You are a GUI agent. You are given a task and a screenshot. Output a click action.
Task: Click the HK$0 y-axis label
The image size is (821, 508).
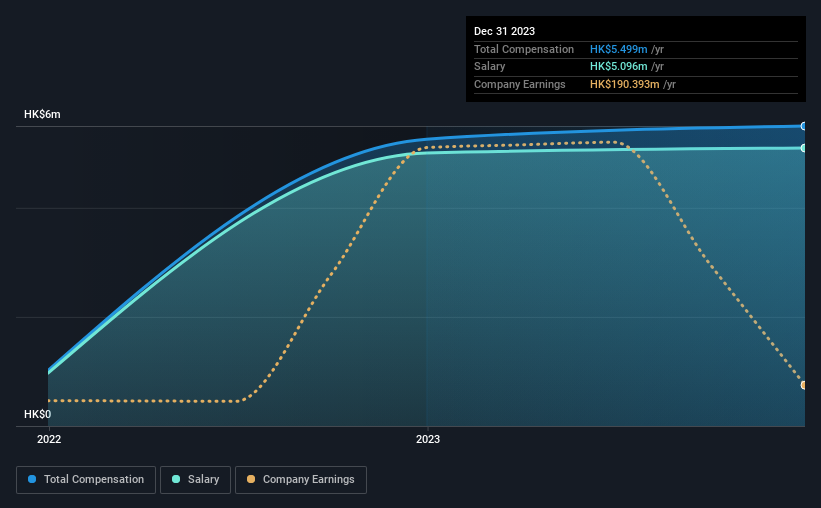[x=38, y=414]
